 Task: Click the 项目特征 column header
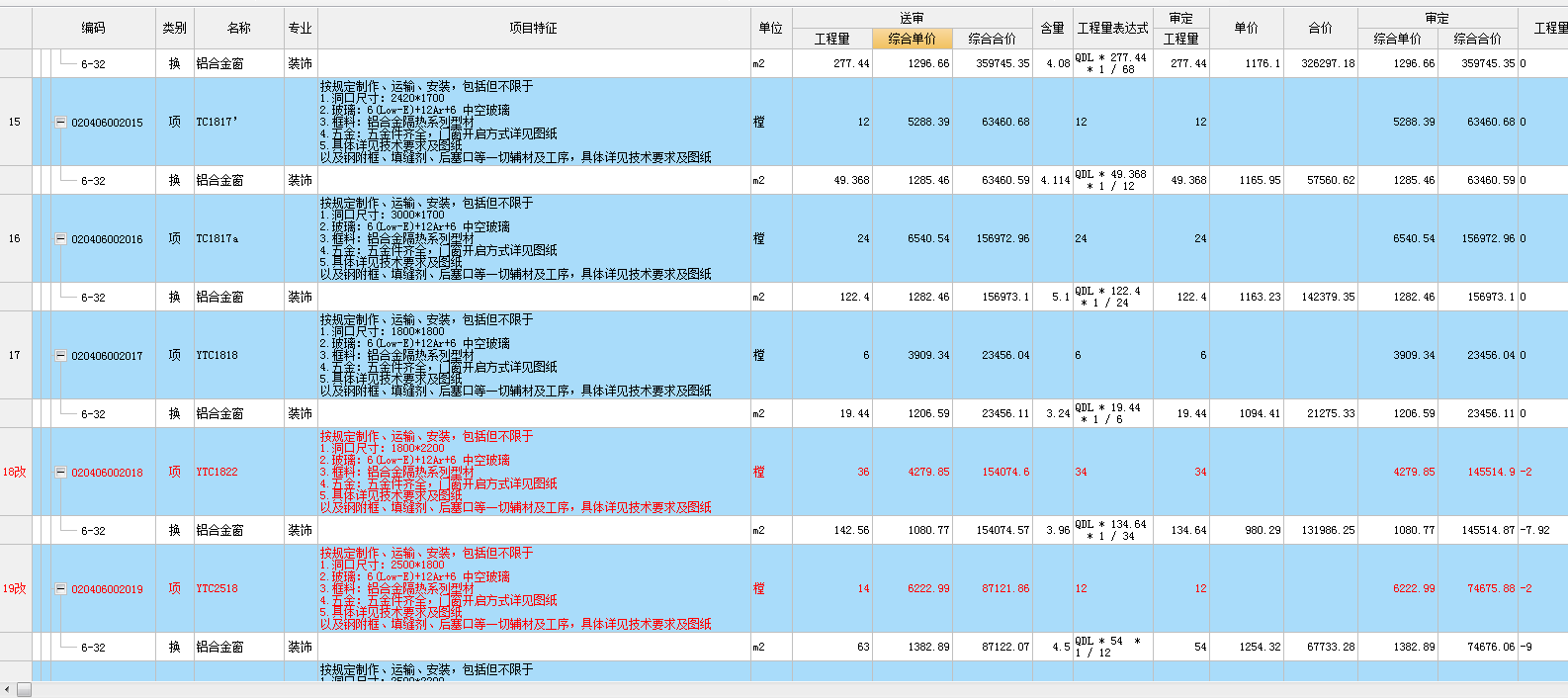point(534,29)
